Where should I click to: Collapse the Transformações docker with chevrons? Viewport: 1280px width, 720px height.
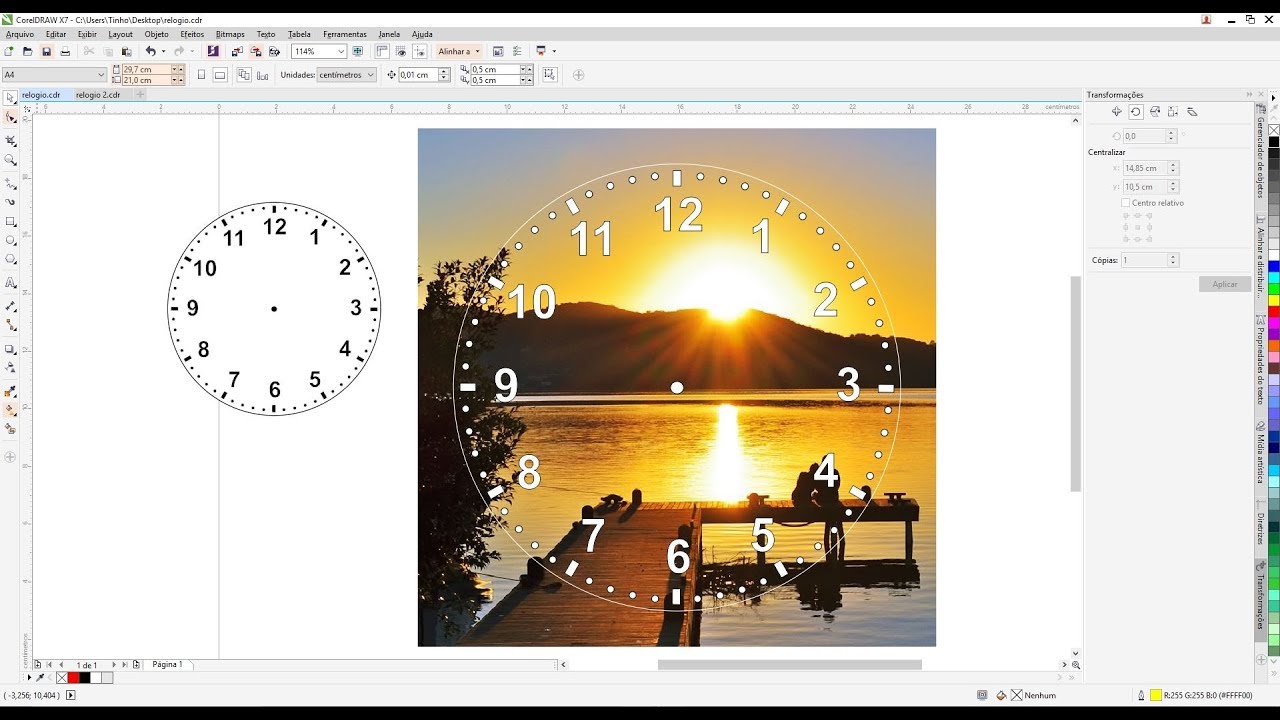pyautogui.click(x=1249, y=95)
